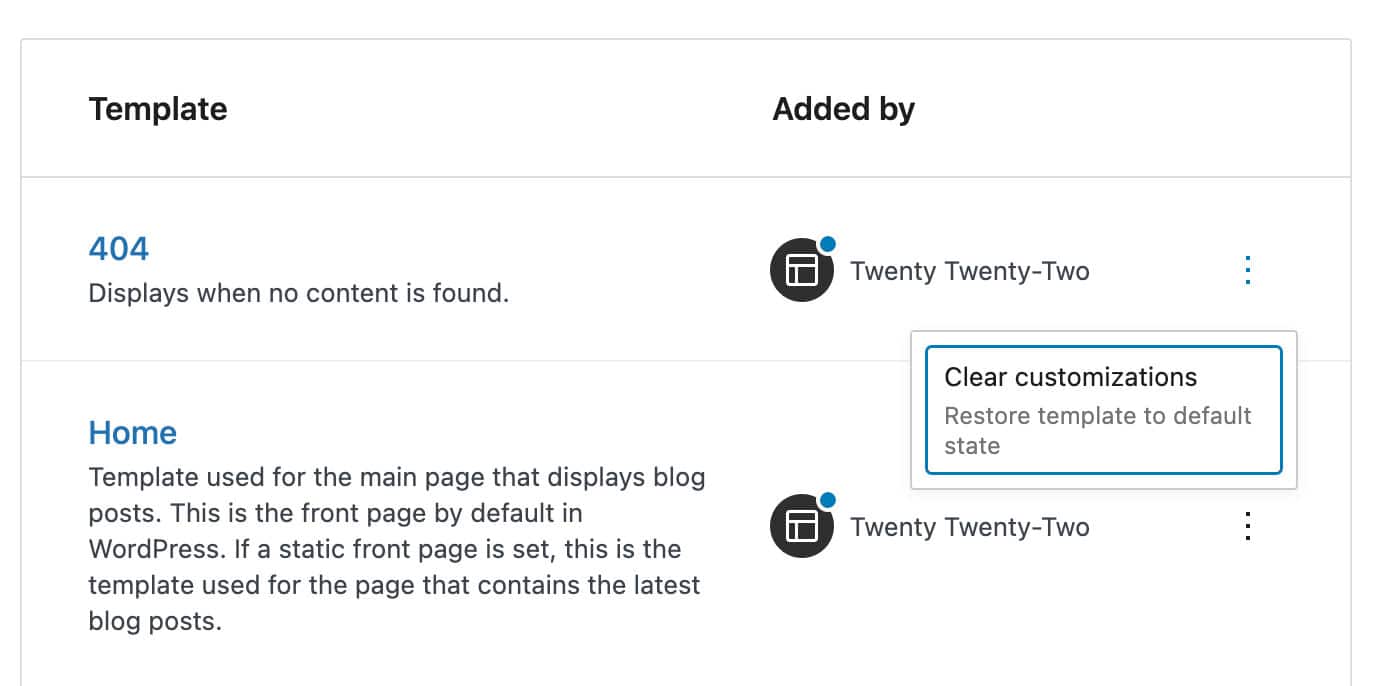Viewport: 1378px width, 686px height.
Task: Open the 404 template for editing
Action: coord(118,248)
